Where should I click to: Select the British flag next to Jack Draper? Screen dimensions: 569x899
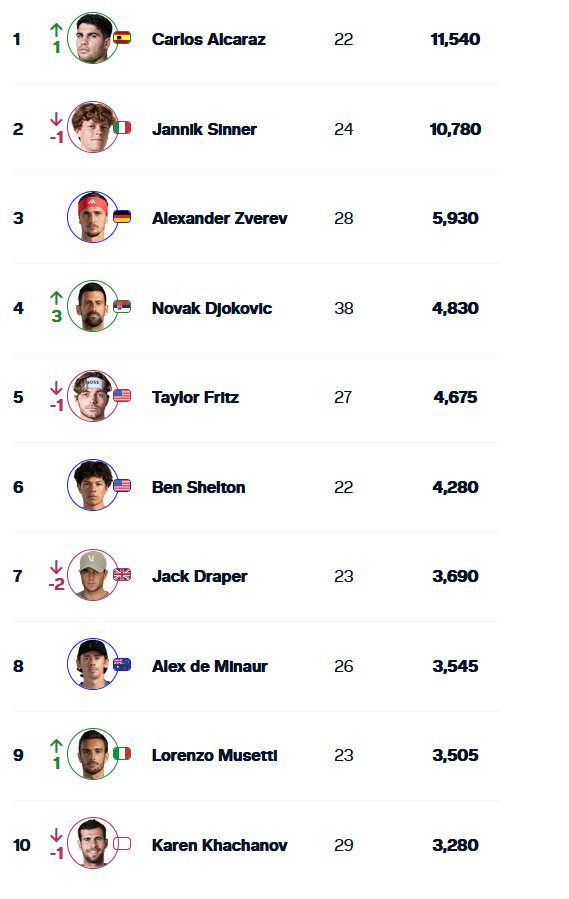point(122,574)
